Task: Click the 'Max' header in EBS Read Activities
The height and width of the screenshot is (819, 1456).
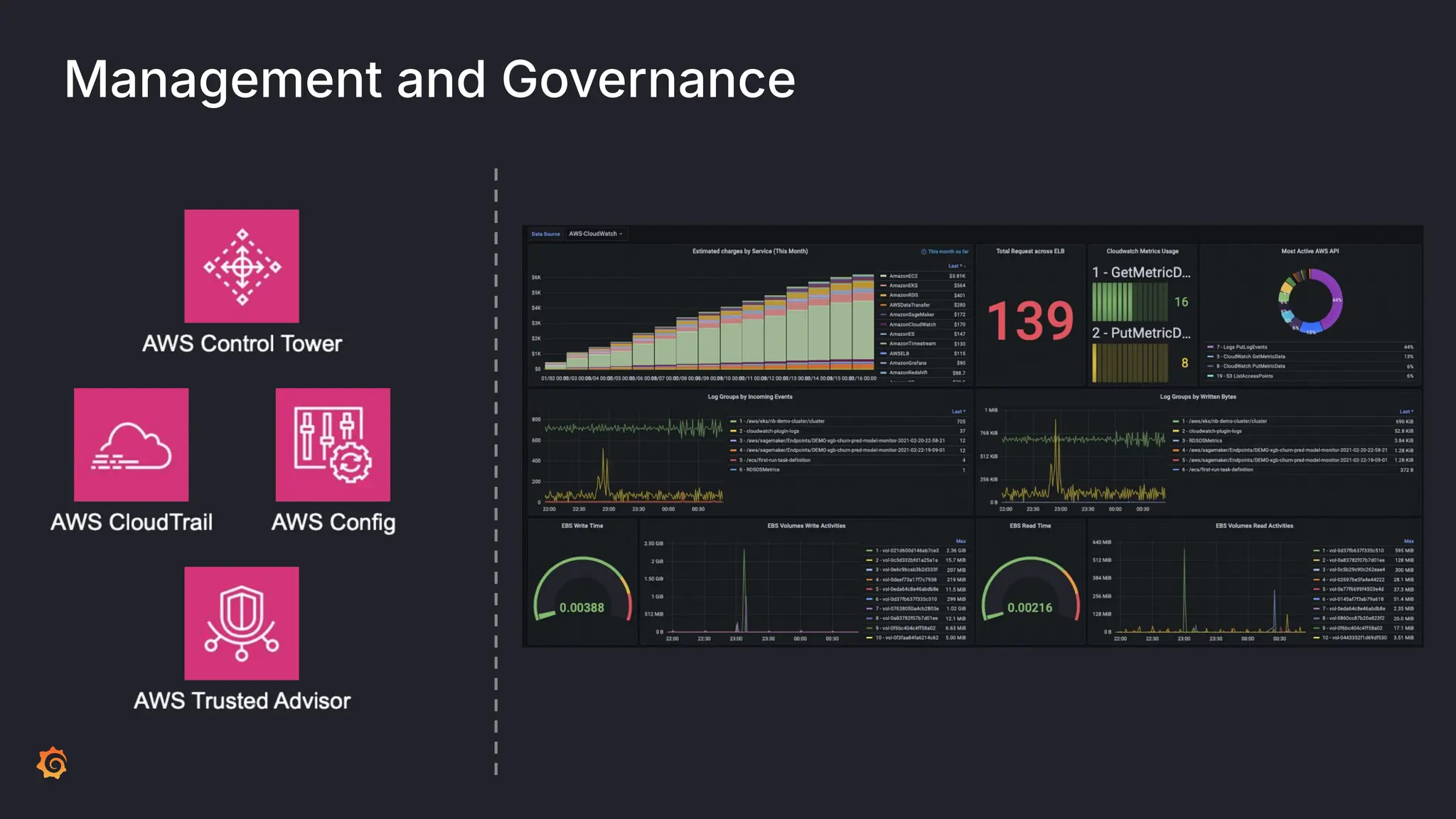Action: (1409, 541)
